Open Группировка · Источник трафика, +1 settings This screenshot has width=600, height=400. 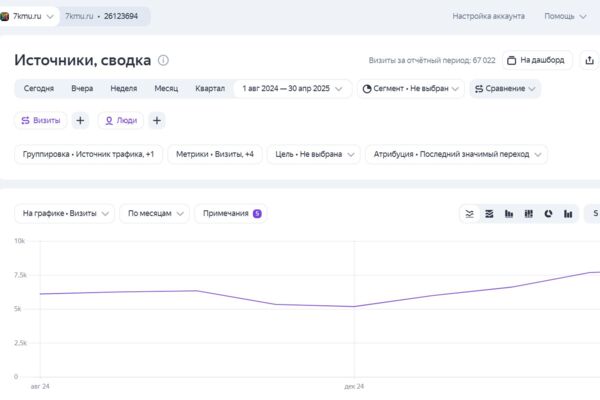(x=88, y=154)
